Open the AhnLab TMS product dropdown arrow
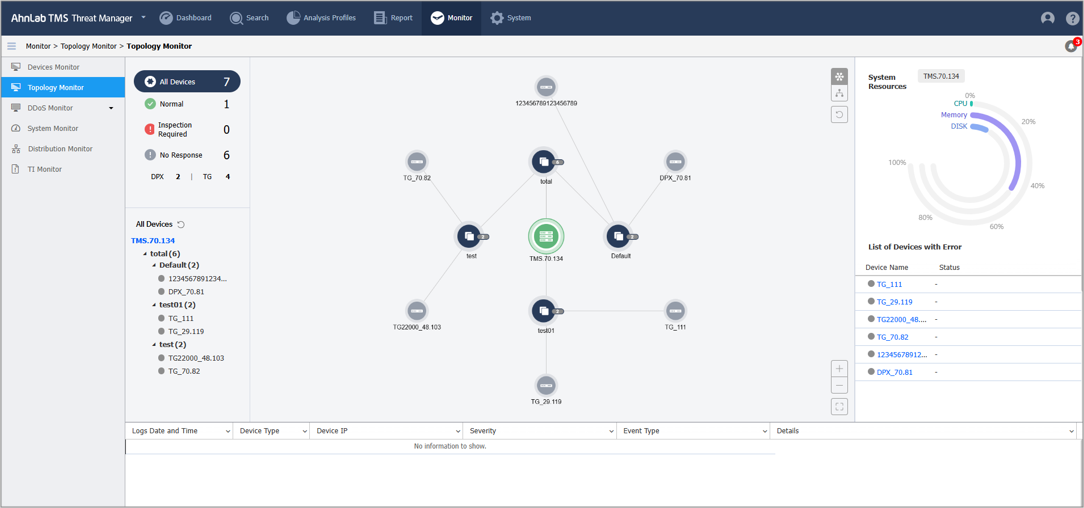The image size is (1084, 508). tap(143, 17)
